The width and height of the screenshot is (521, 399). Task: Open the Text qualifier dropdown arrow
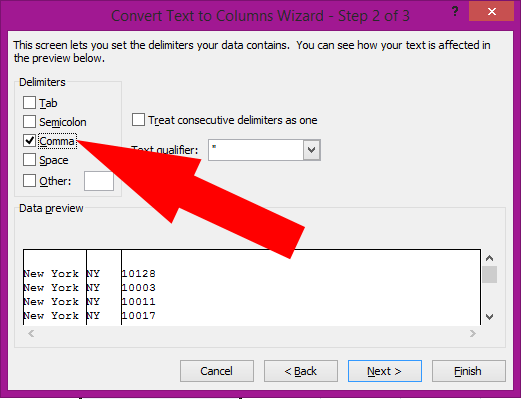[312, 150]
